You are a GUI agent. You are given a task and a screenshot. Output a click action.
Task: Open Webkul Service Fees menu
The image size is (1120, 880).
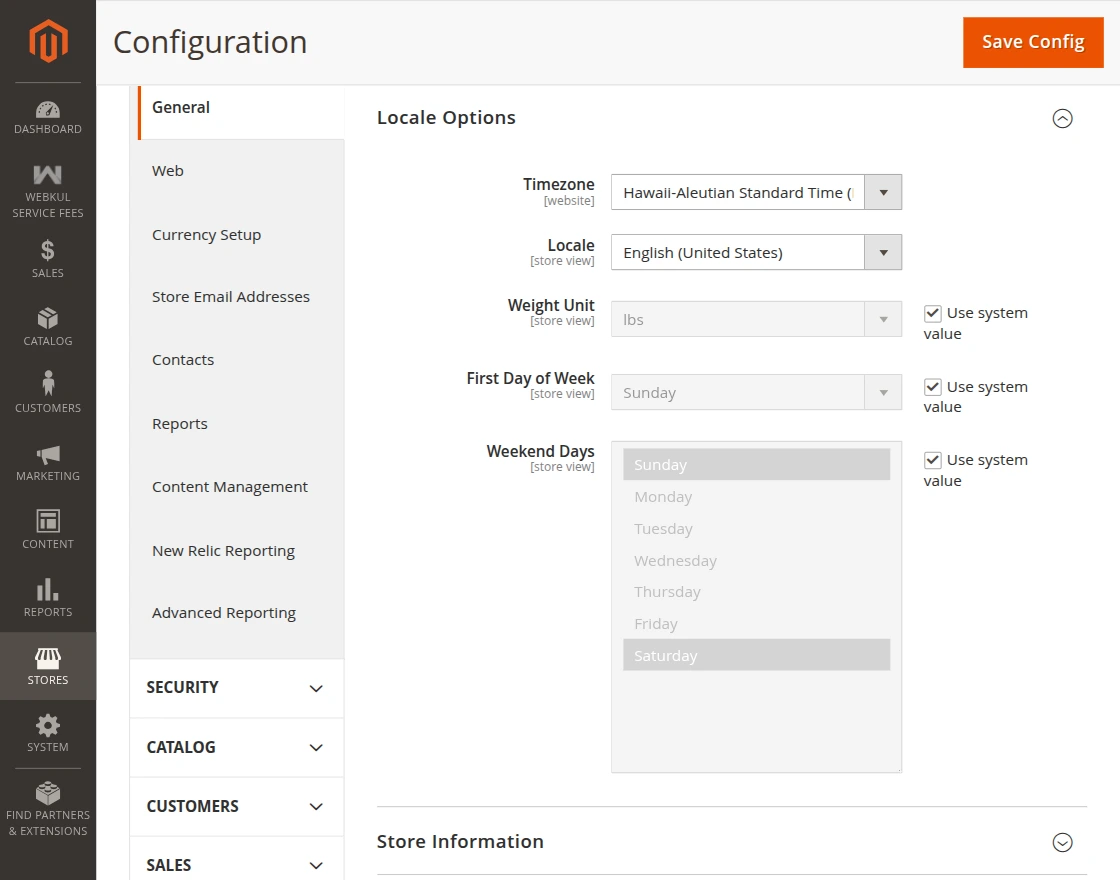point(48,191)
